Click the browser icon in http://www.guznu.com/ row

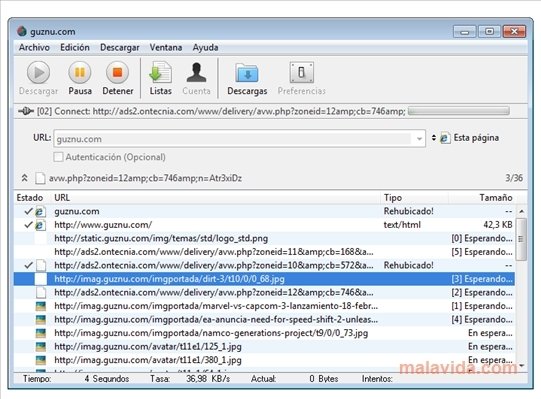tap(40, 225)
